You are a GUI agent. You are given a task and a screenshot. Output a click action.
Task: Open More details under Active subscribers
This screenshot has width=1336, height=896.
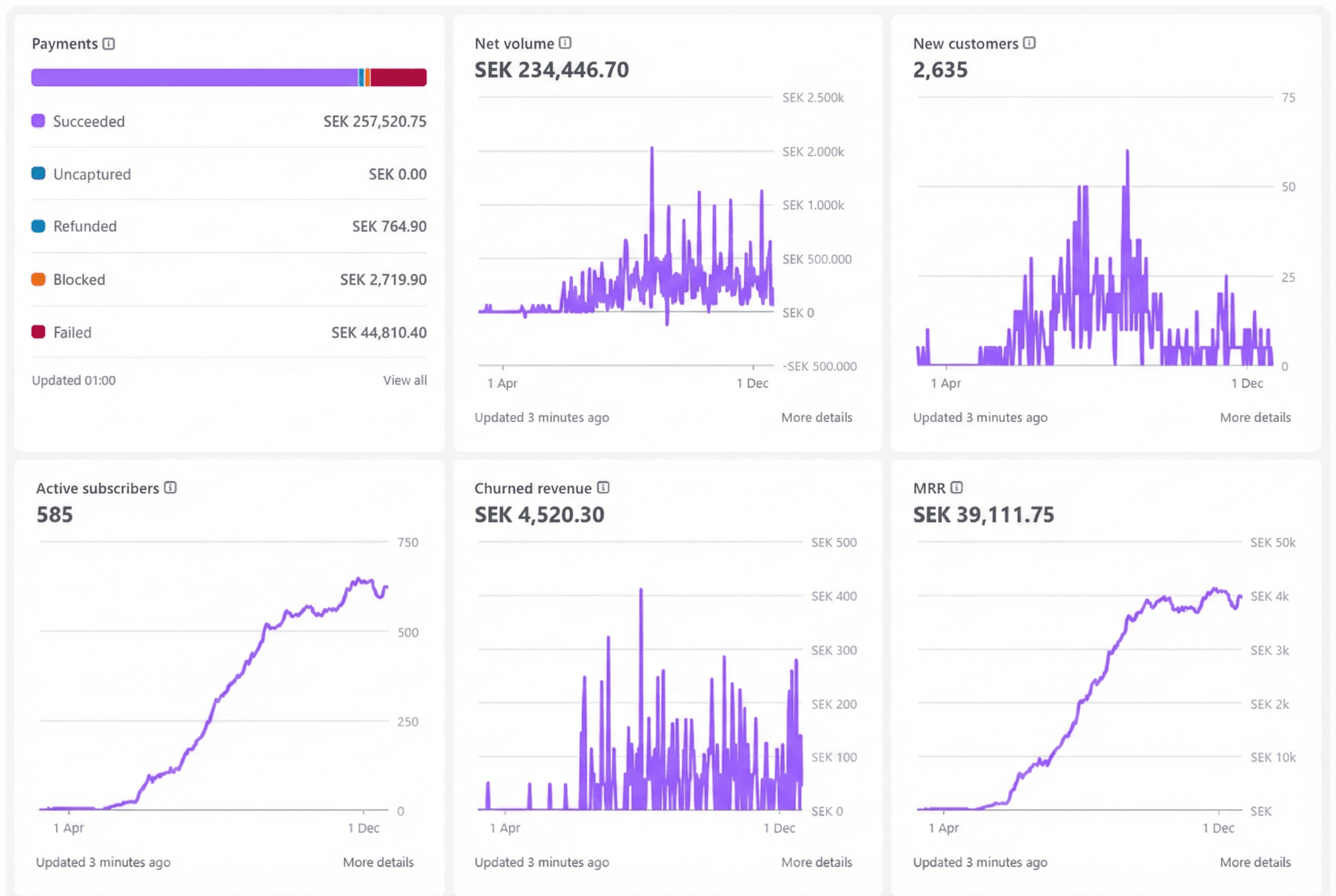(378, 862)
